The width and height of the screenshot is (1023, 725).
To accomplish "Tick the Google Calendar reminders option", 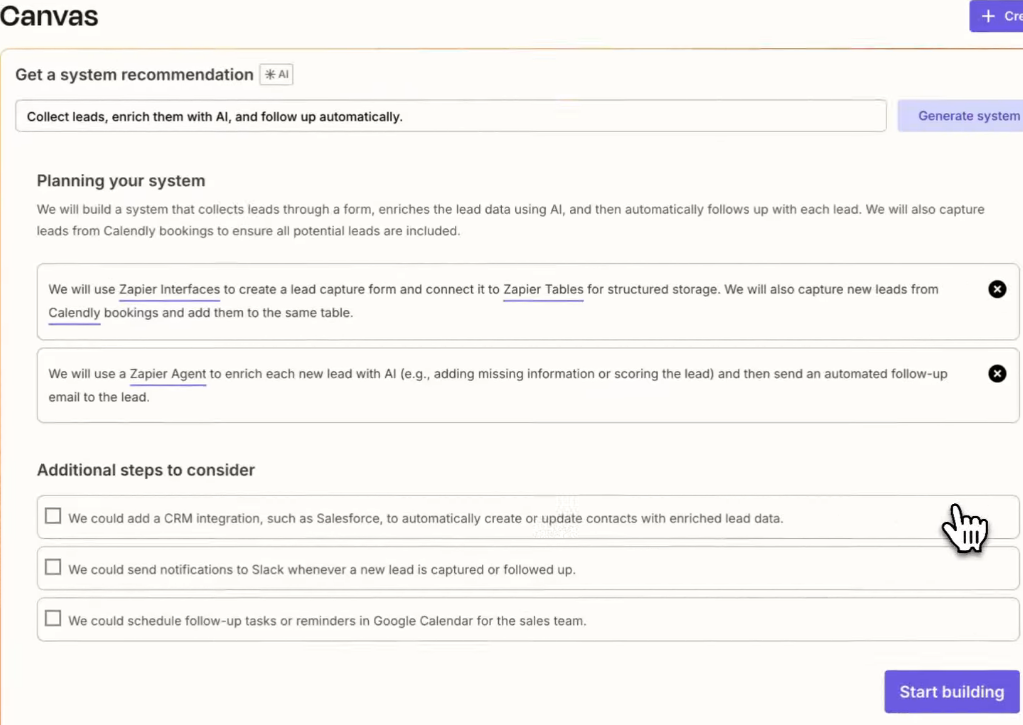I will tap(53, 618).
